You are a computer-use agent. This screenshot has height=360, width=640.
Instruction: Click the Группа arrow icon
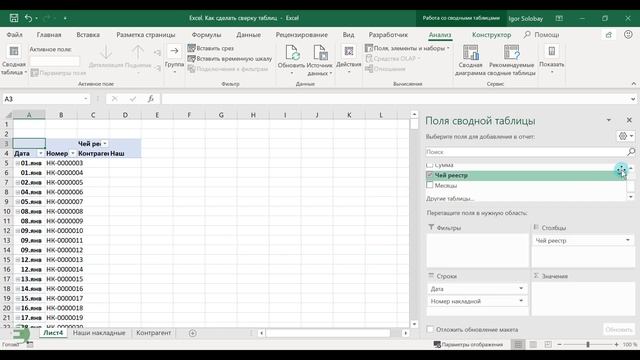[174, 51]
